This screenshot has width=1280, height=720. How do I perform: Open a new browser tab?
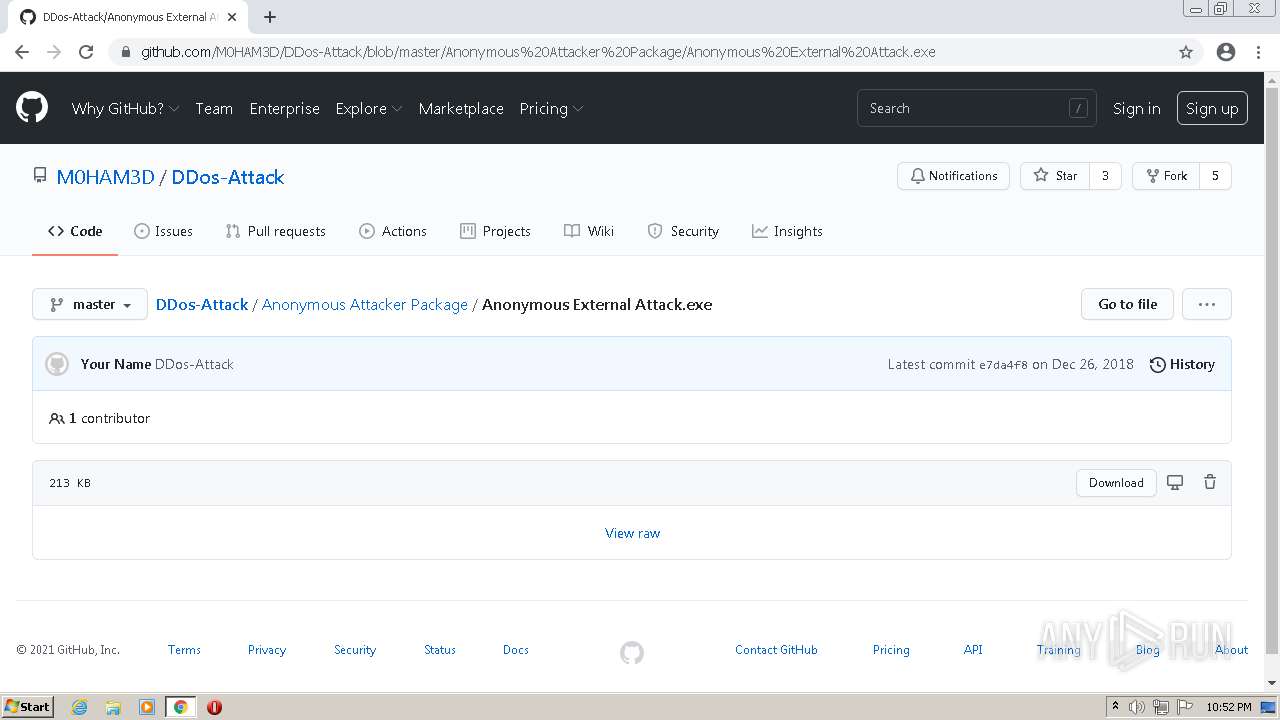(270, 17)
